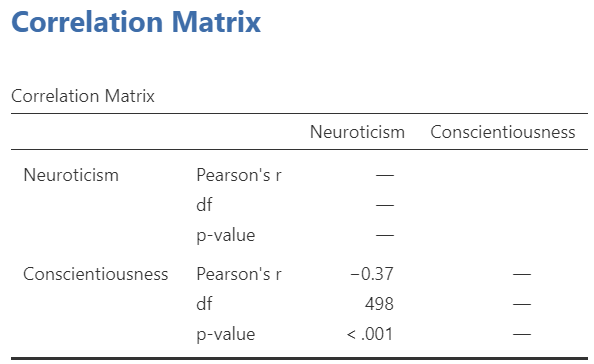
Task: Select the Conscientiousness row label
Action: coord(95,274)
